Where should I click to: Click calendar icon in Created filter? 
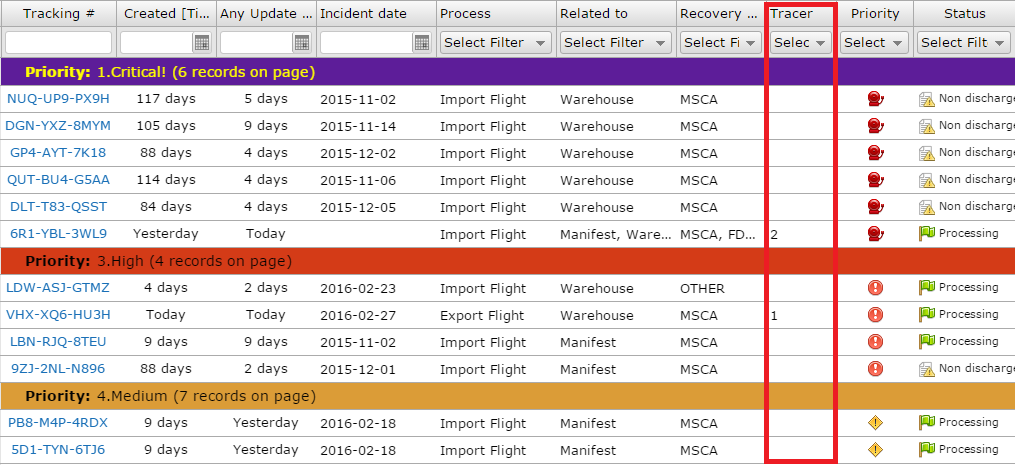[x=202, y=43]
